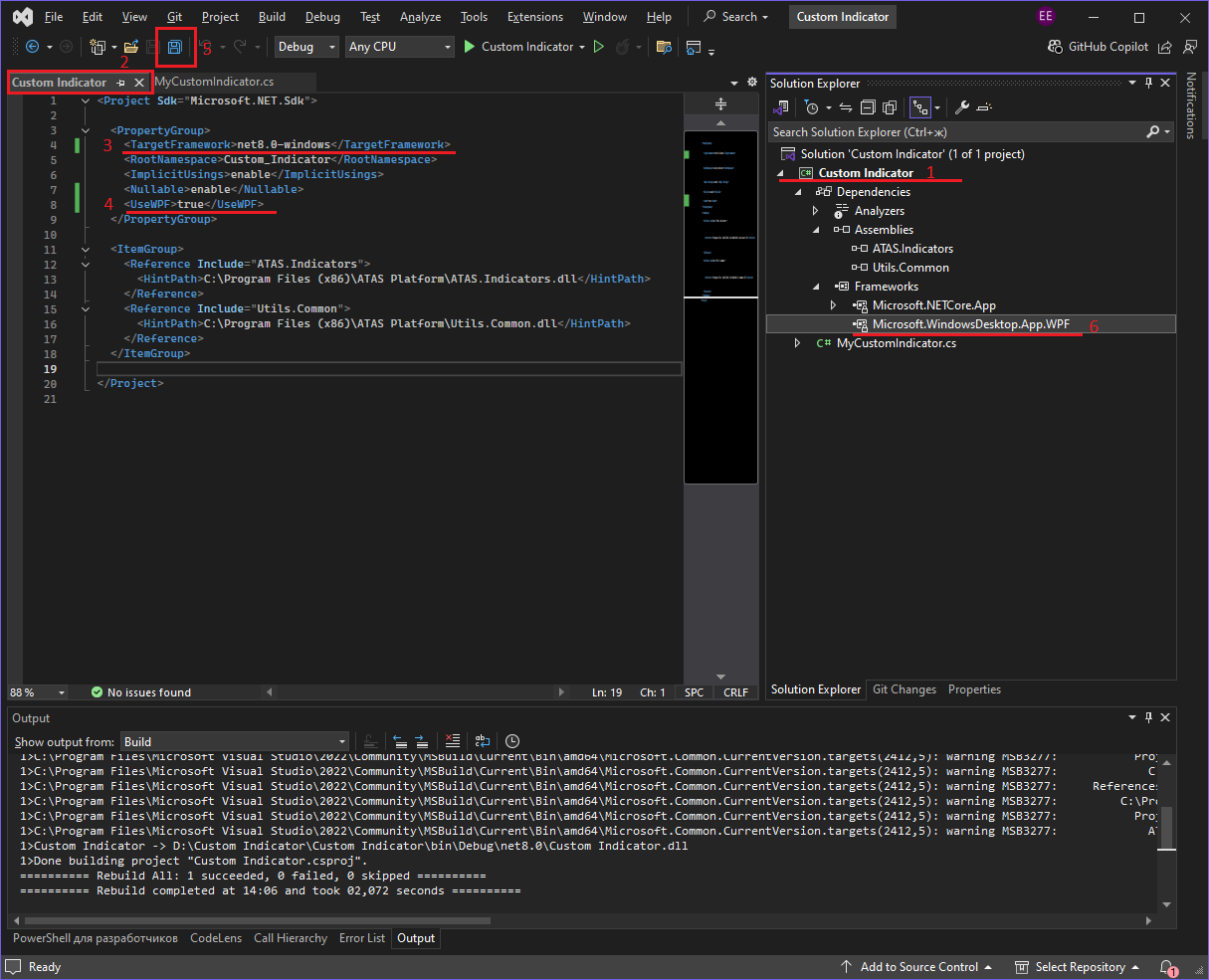Open the File menu

click(x=54, y=17)
